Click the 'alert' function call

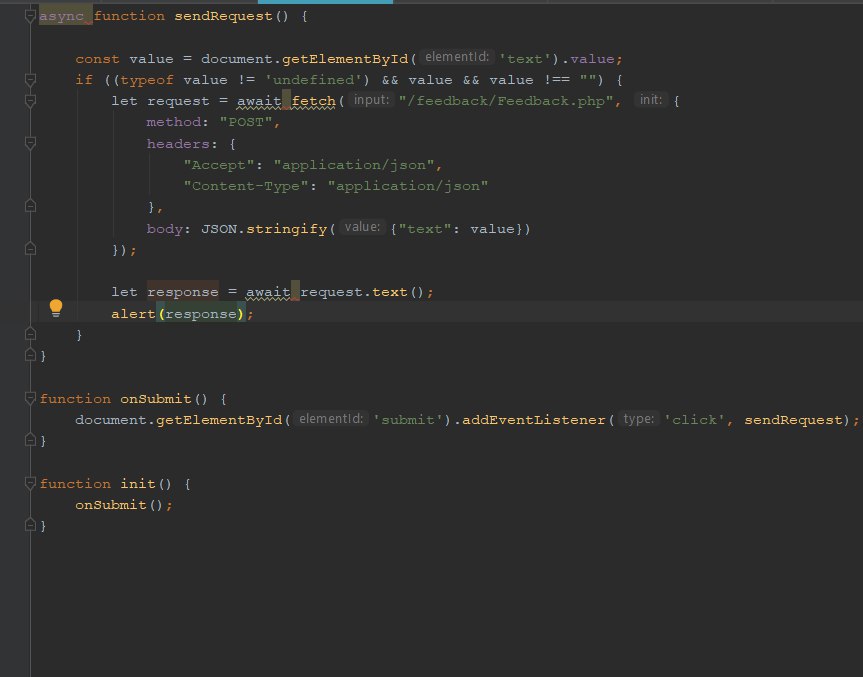(x=133, y=314)
